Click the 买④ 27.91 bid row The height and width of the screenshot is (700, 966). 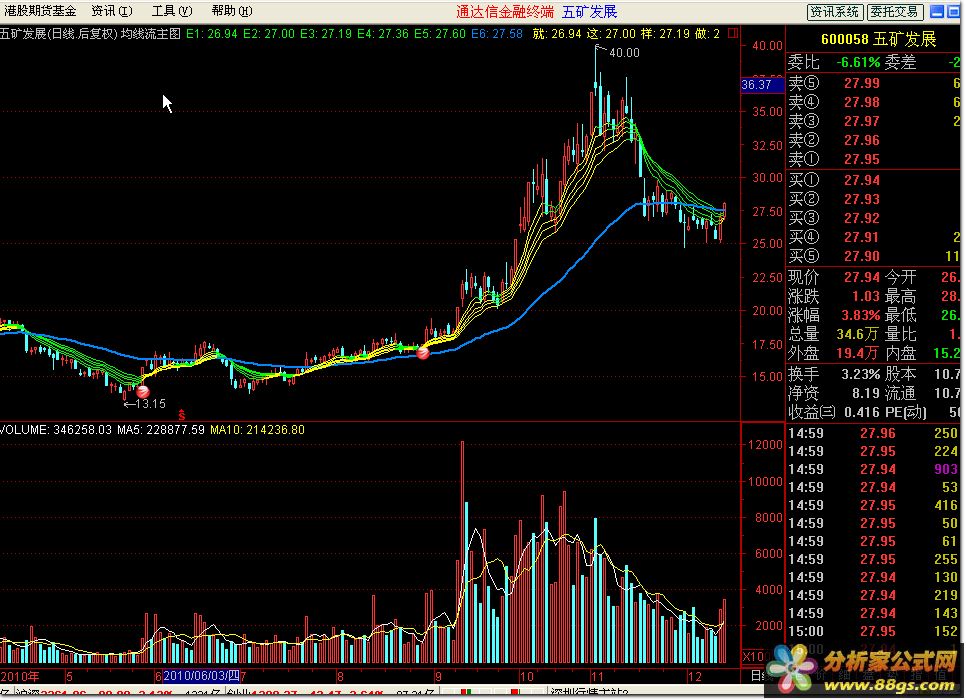(x=874, y=238)
